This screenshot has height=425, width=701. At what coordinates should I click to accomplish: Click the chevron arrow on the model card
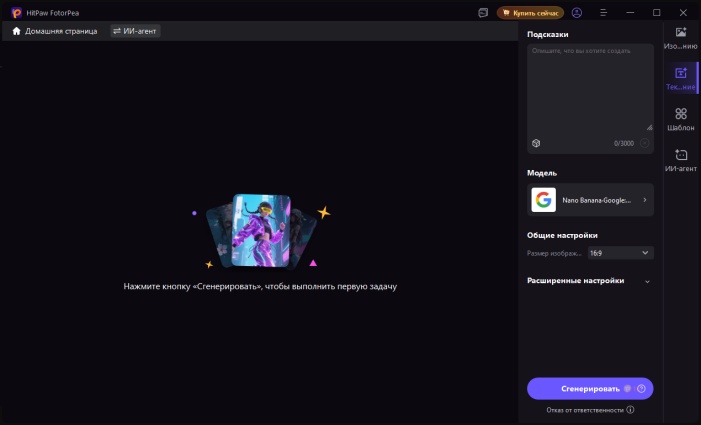[x=645, y=200]
